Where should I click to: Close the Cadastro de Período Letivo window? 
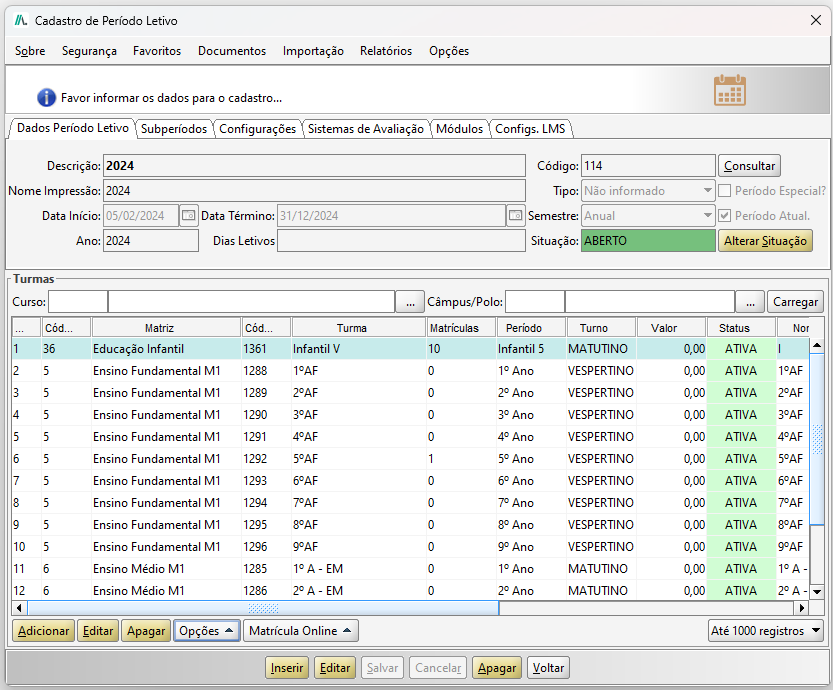click(x=816, y=20)
